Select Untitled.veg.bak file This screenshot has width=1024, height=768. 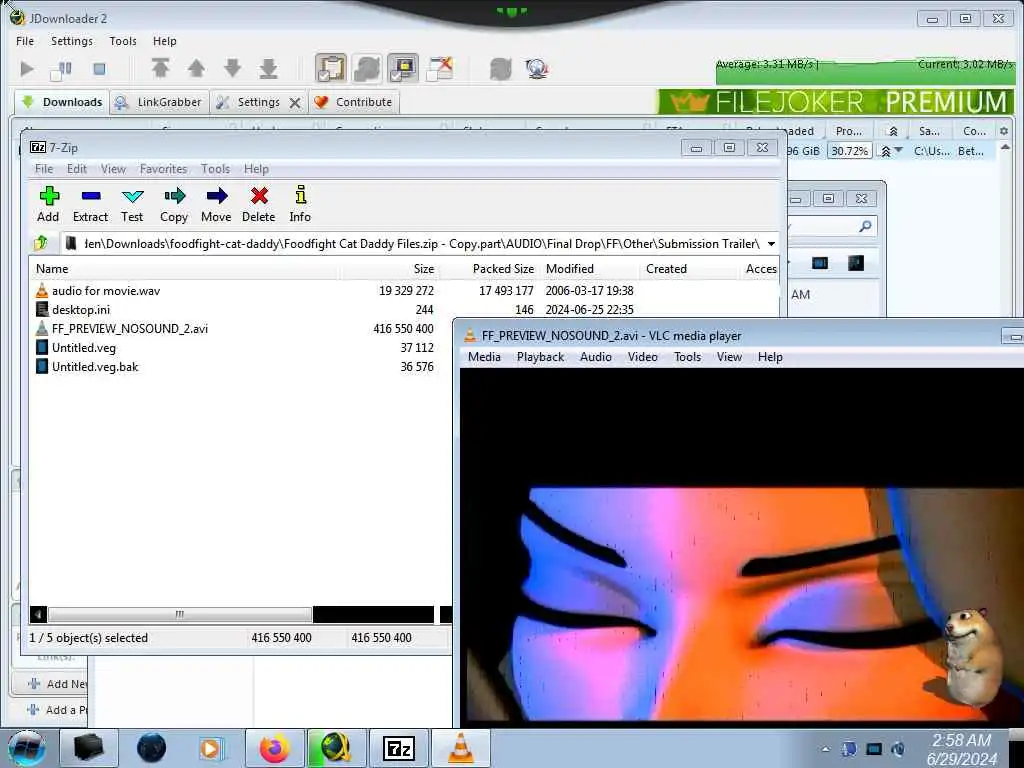[95, 366]
